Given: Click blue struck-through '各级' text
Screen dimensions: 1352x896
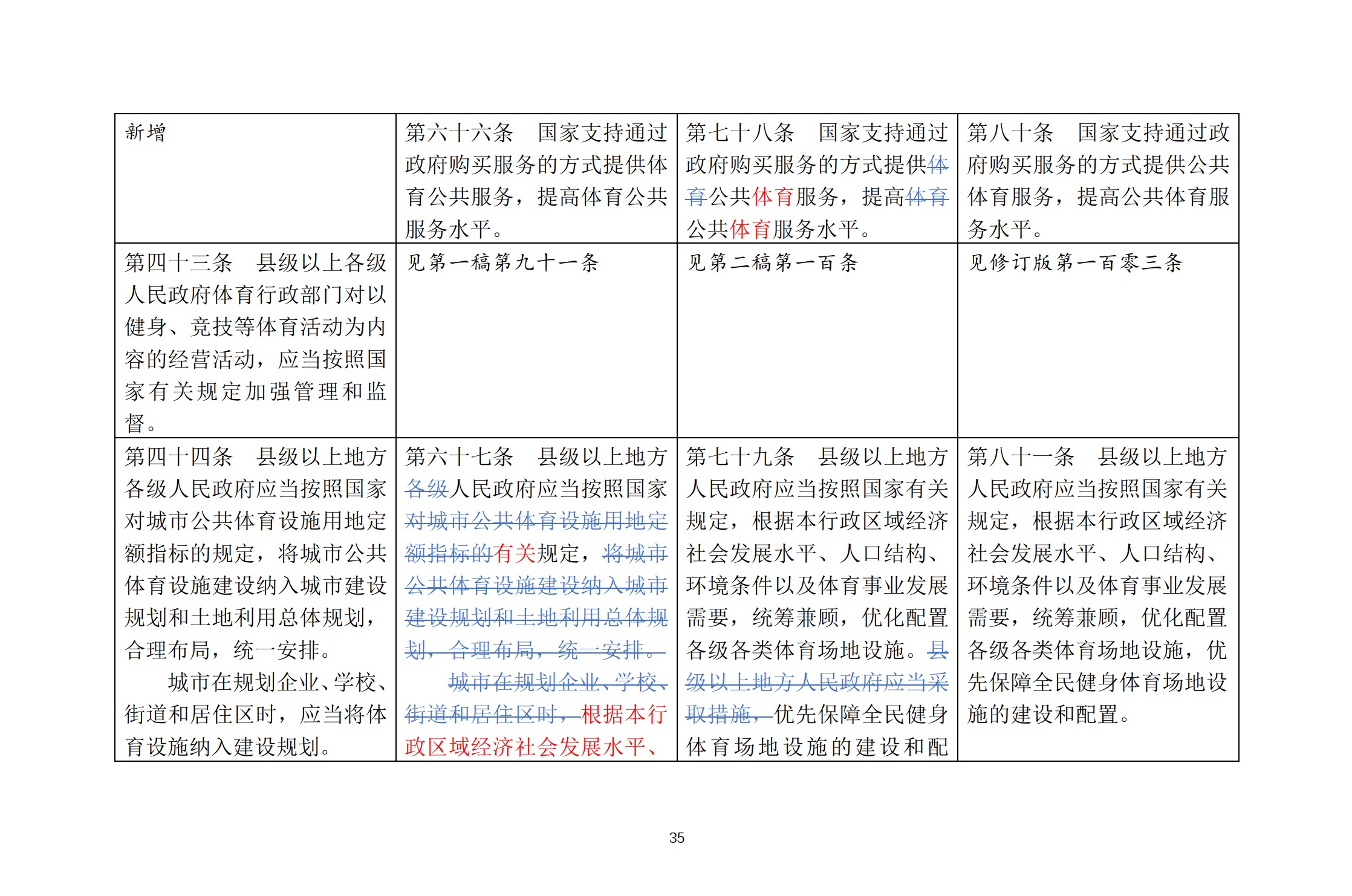Looking at the screenshot, I should pyautogui.click(x=426, y=489).
